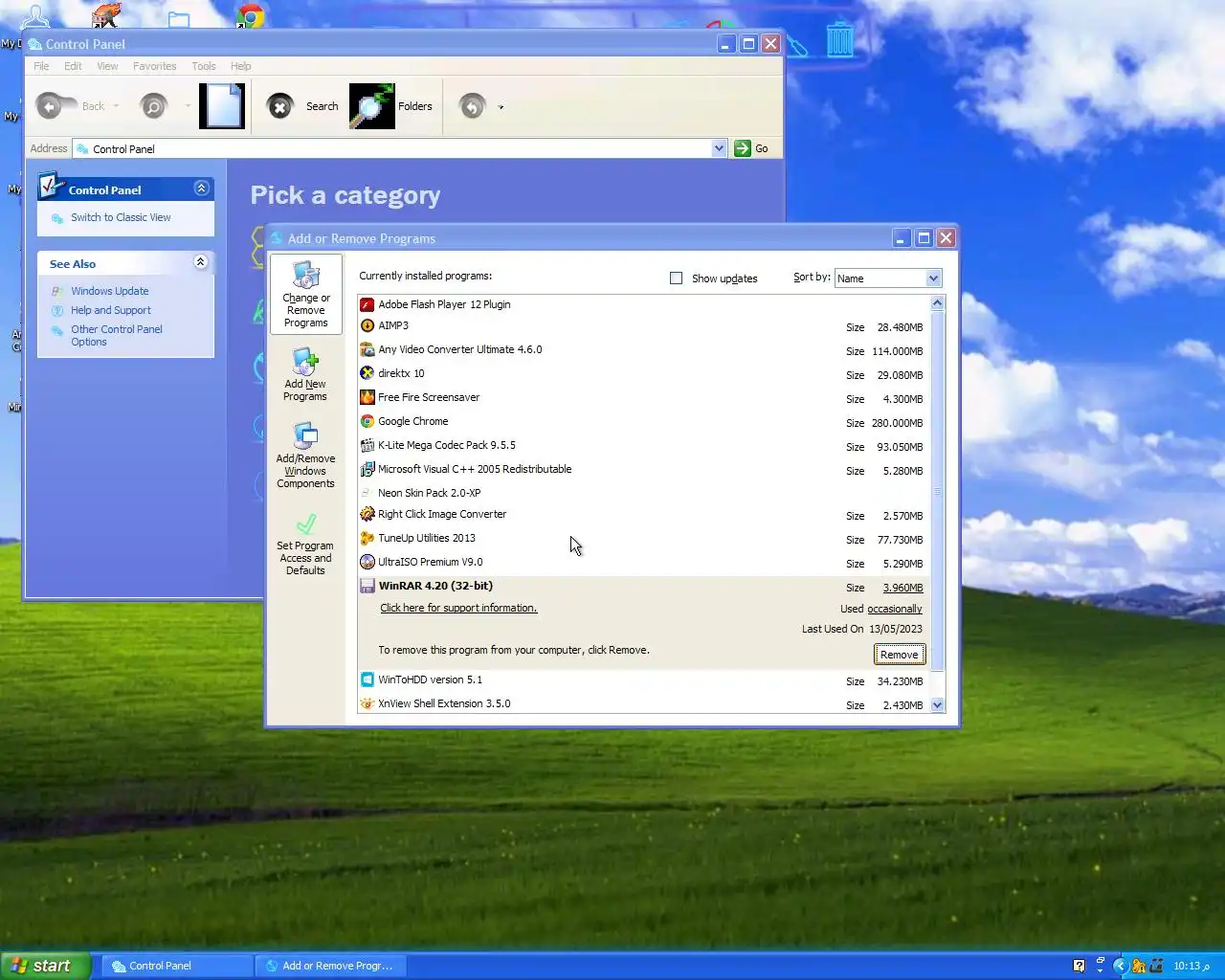1225x980 pixels.
Task: Open the Tools menu
Action: [203, 66]
